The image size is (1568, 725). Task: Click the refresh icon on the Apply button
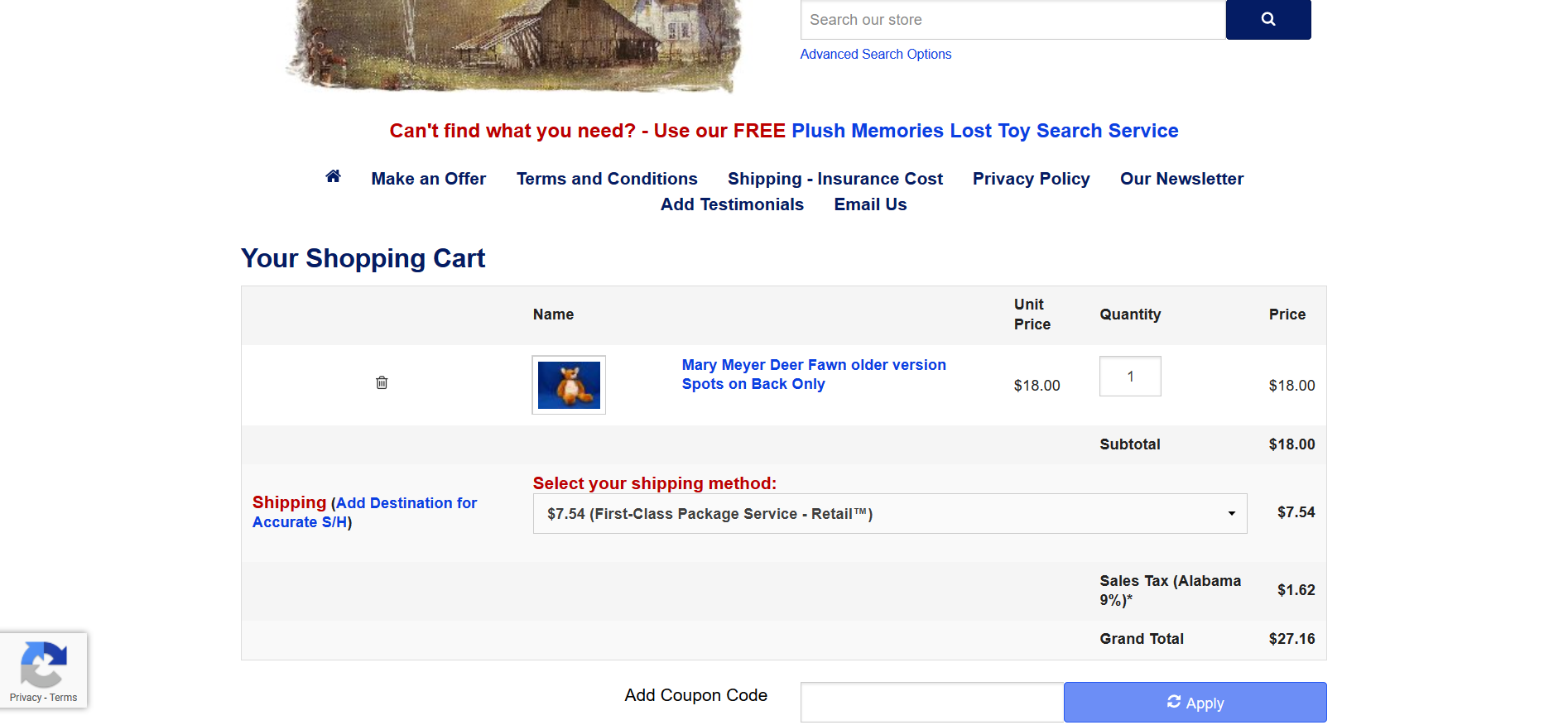pos(1173,702)
